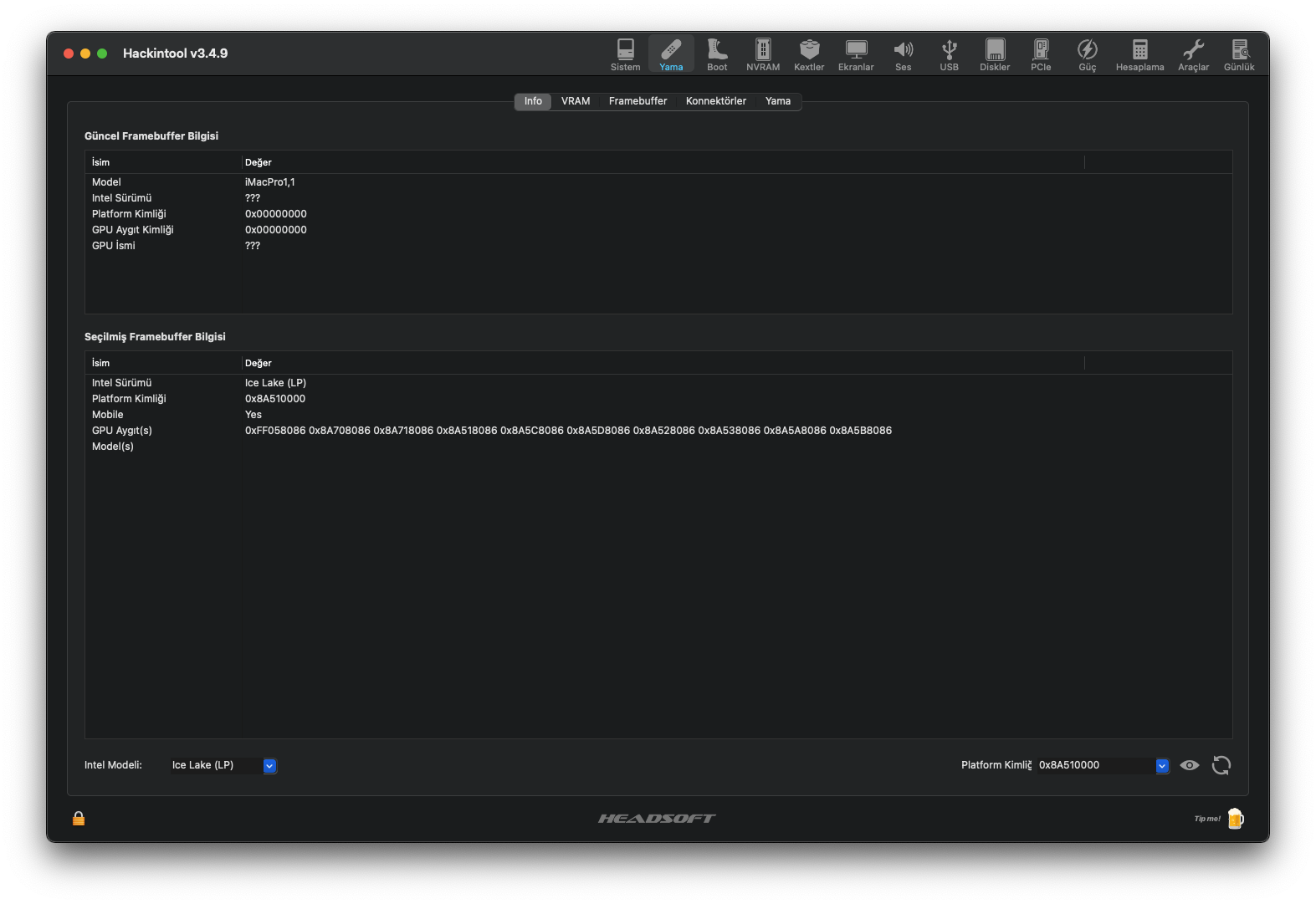Open the Sistem toolbar section
This screenshot has height=904, width=1316.
[x=625, y=54]
